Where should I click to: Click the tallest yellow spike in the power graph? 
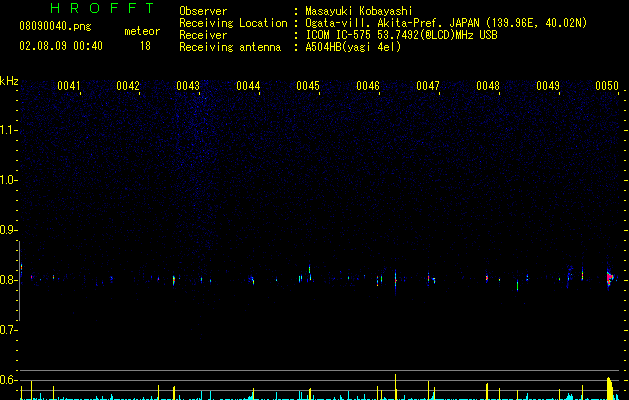[x=396, y=387]
